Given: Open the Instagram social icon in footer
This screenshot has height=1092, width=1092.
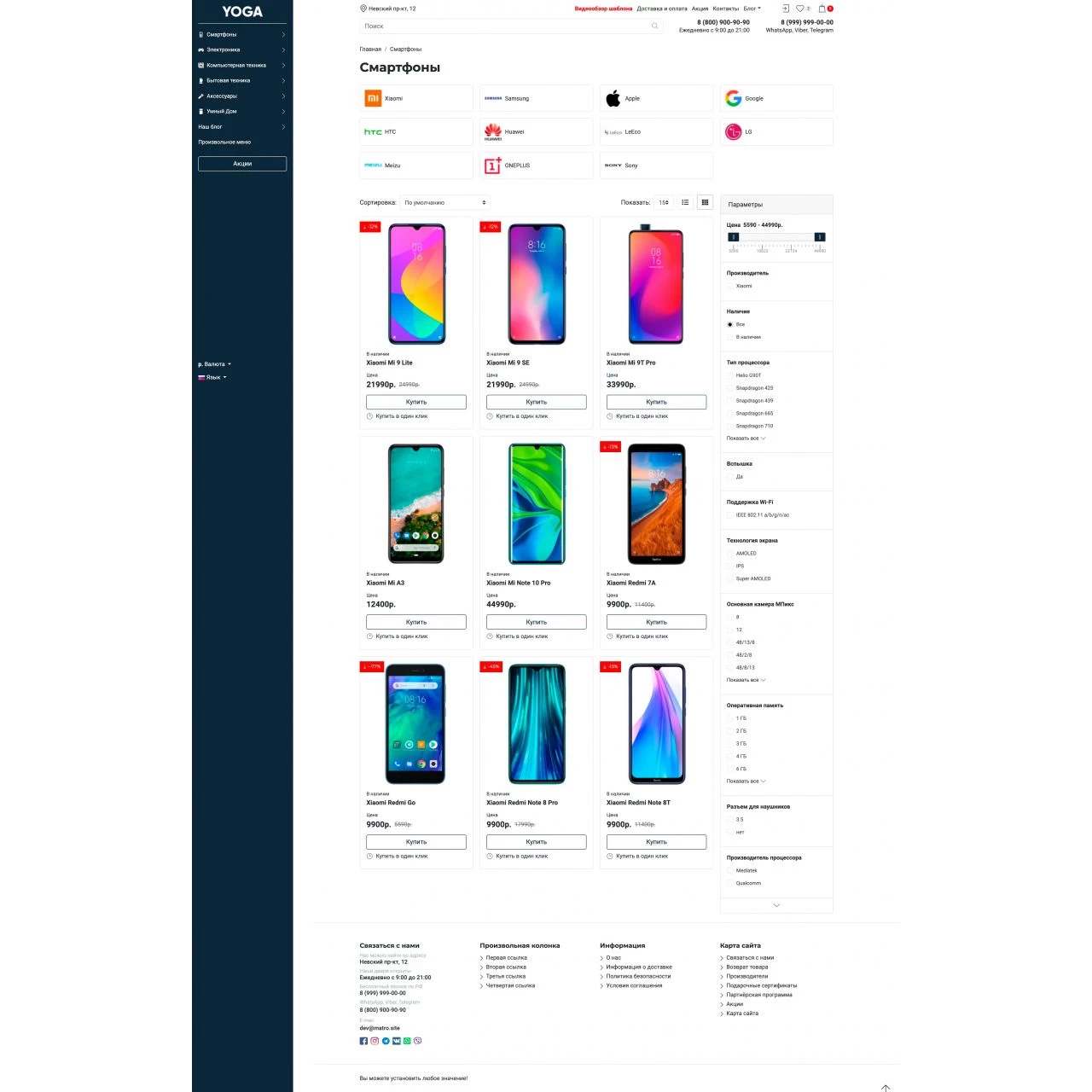Looking at the screenshot, I should (x=375, y=1041).
